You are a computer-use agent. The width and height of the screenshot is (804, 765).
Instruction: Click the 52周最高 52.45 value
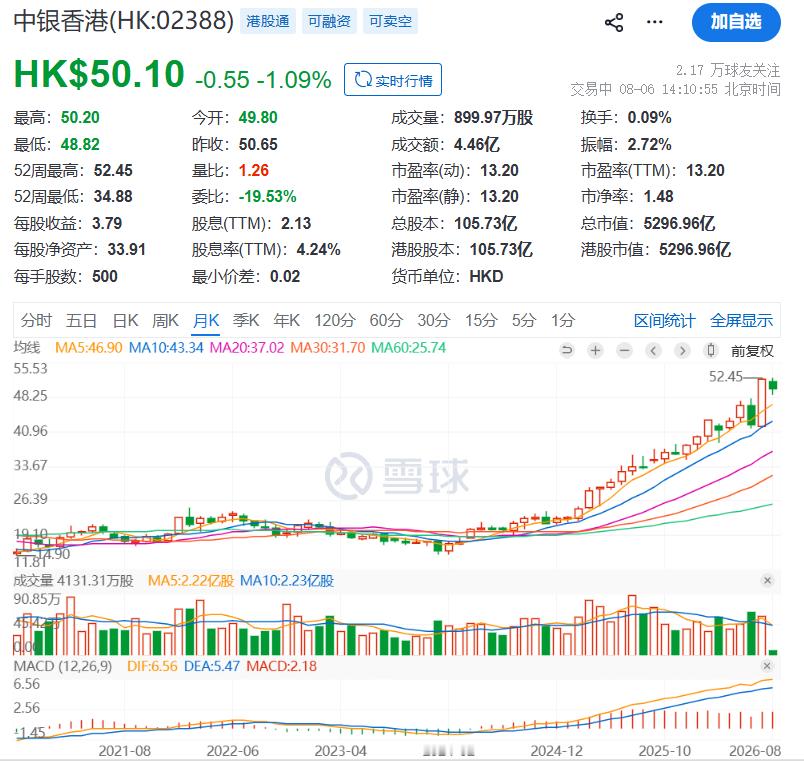pos(113,170)
